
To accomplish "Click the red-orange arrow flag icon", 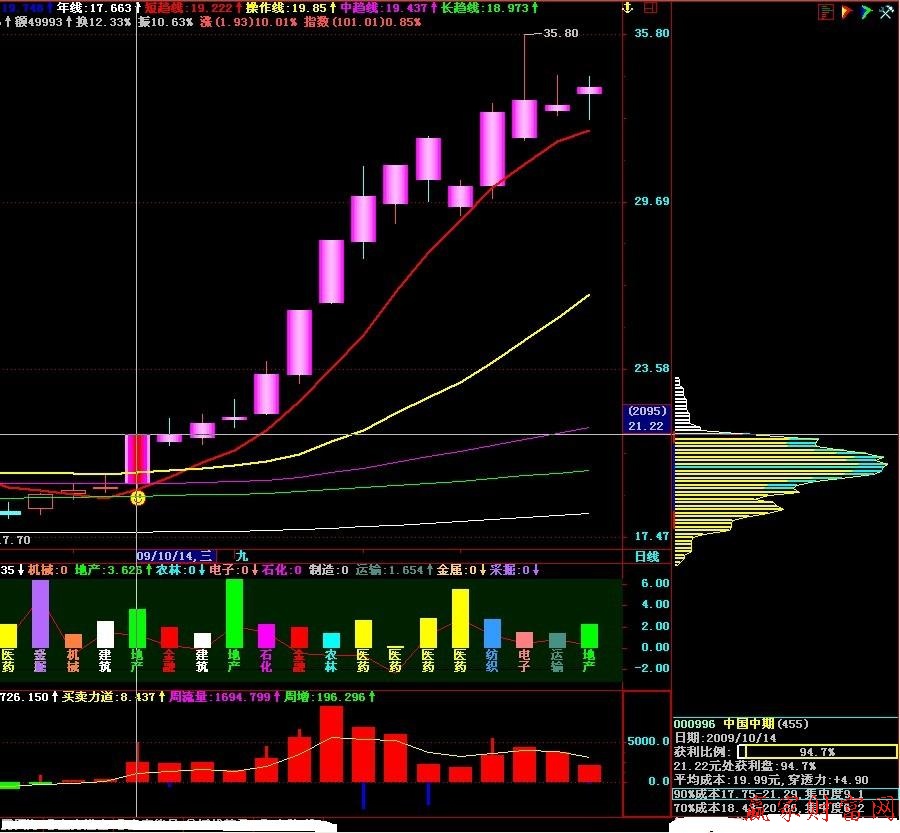I will click(846, 12).
